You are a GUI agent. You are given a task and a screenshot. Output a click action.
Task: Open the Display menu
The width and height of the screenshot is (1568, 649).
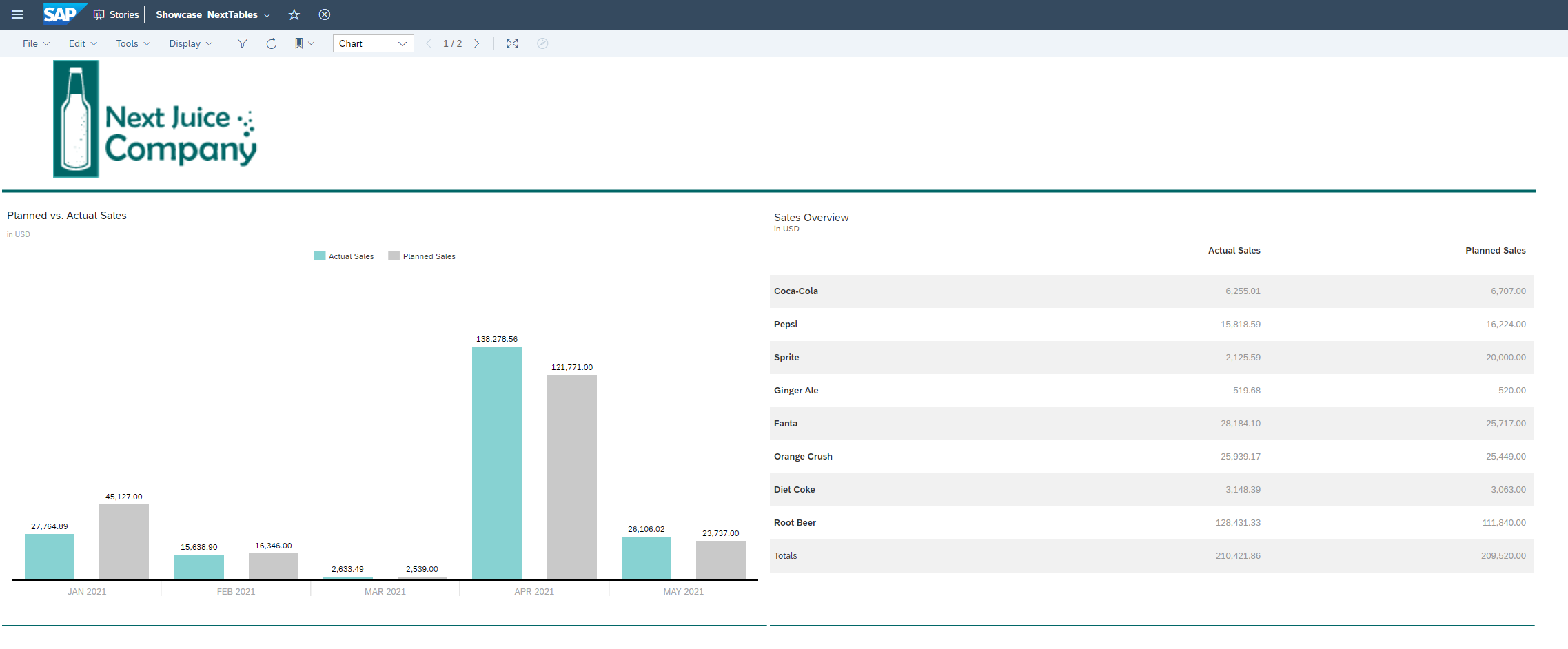pos(191,43)
